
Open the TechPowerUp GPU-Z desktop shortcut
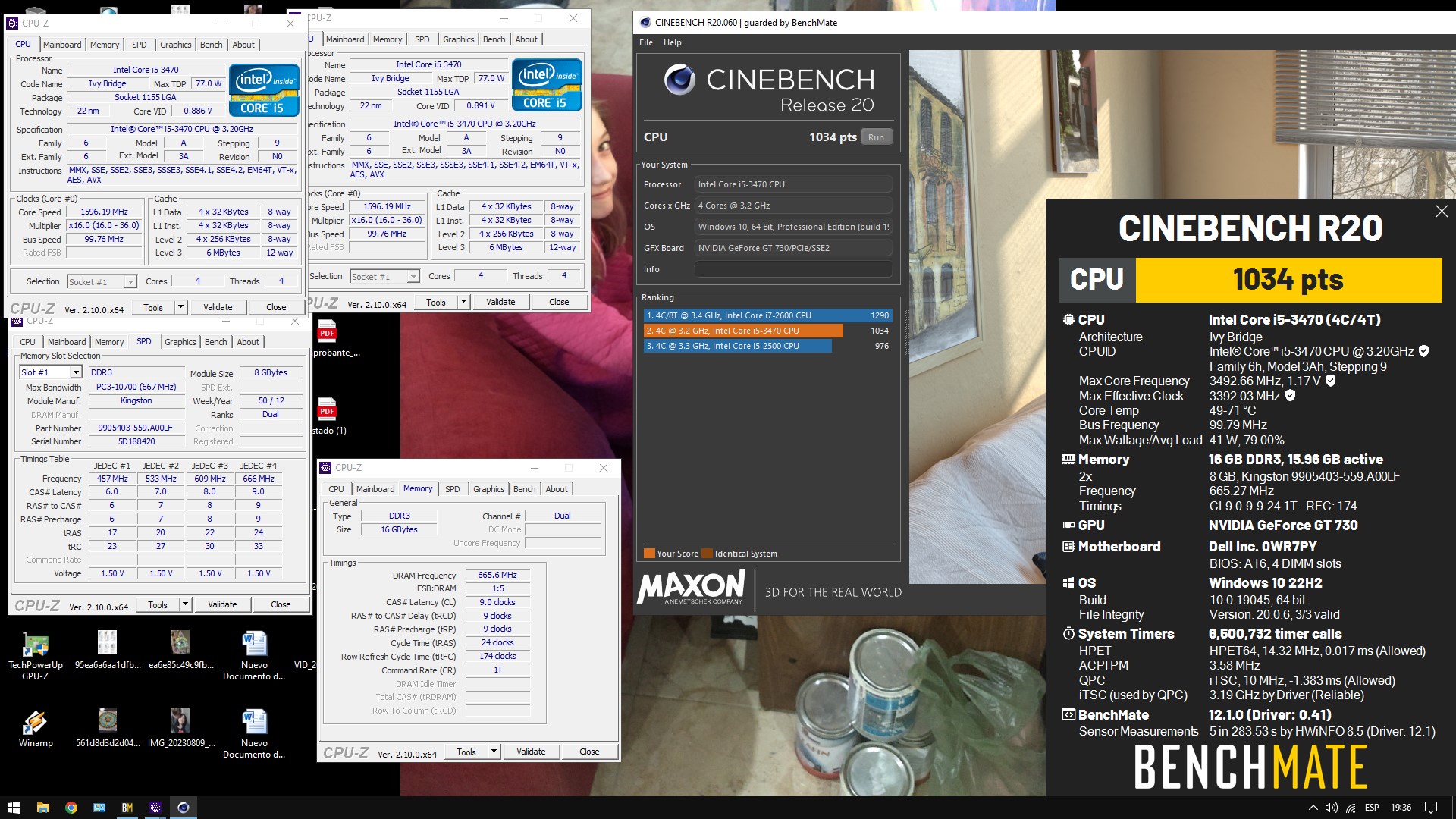tap(36, 656)
